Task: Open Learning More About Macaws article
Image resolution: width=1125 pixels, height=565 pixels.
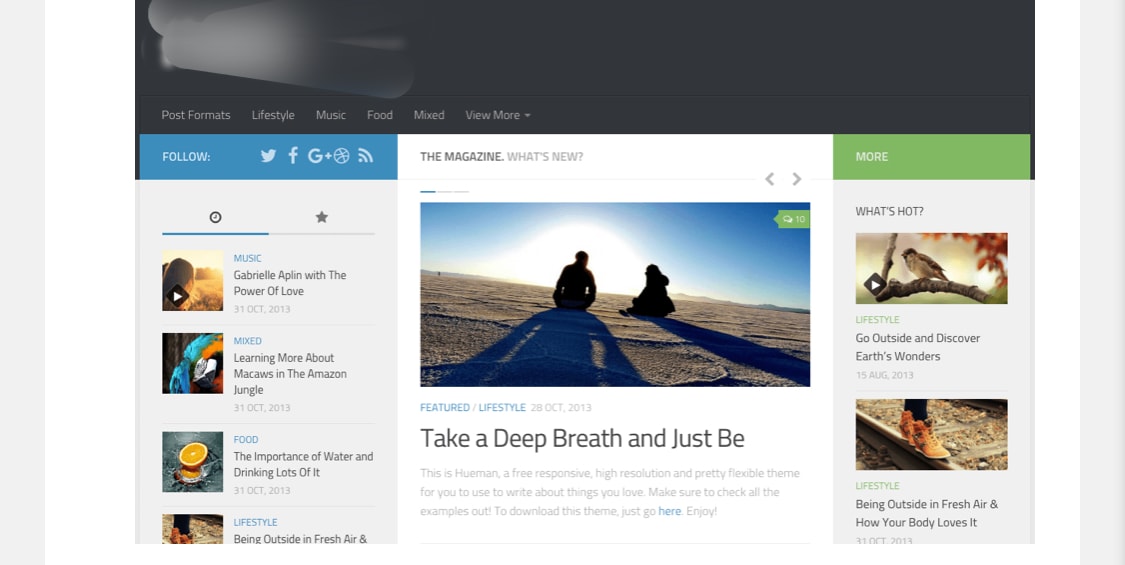Action: (290, 373)
